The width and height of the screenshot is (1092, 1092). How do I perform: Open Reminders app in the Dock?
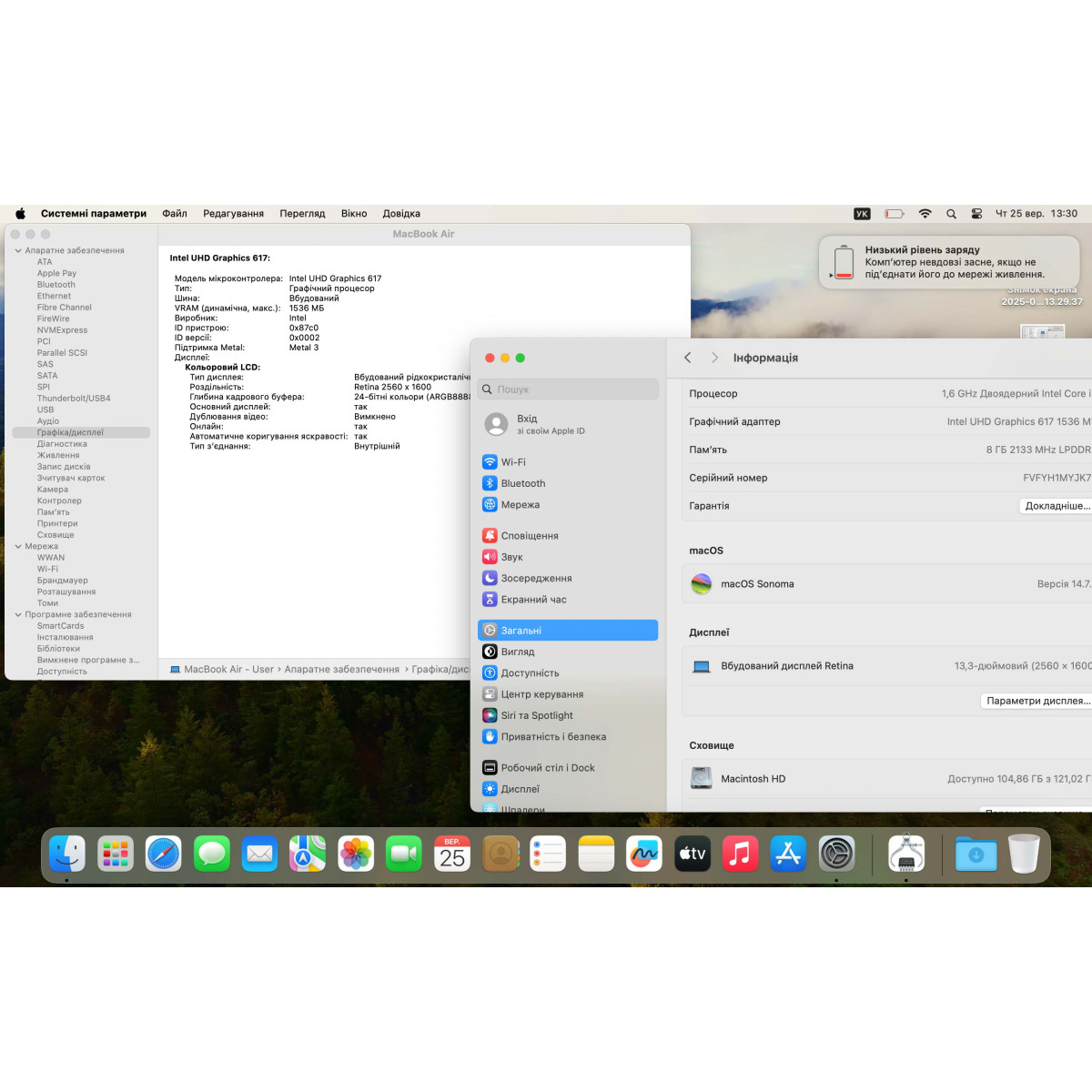coord(548,854)
